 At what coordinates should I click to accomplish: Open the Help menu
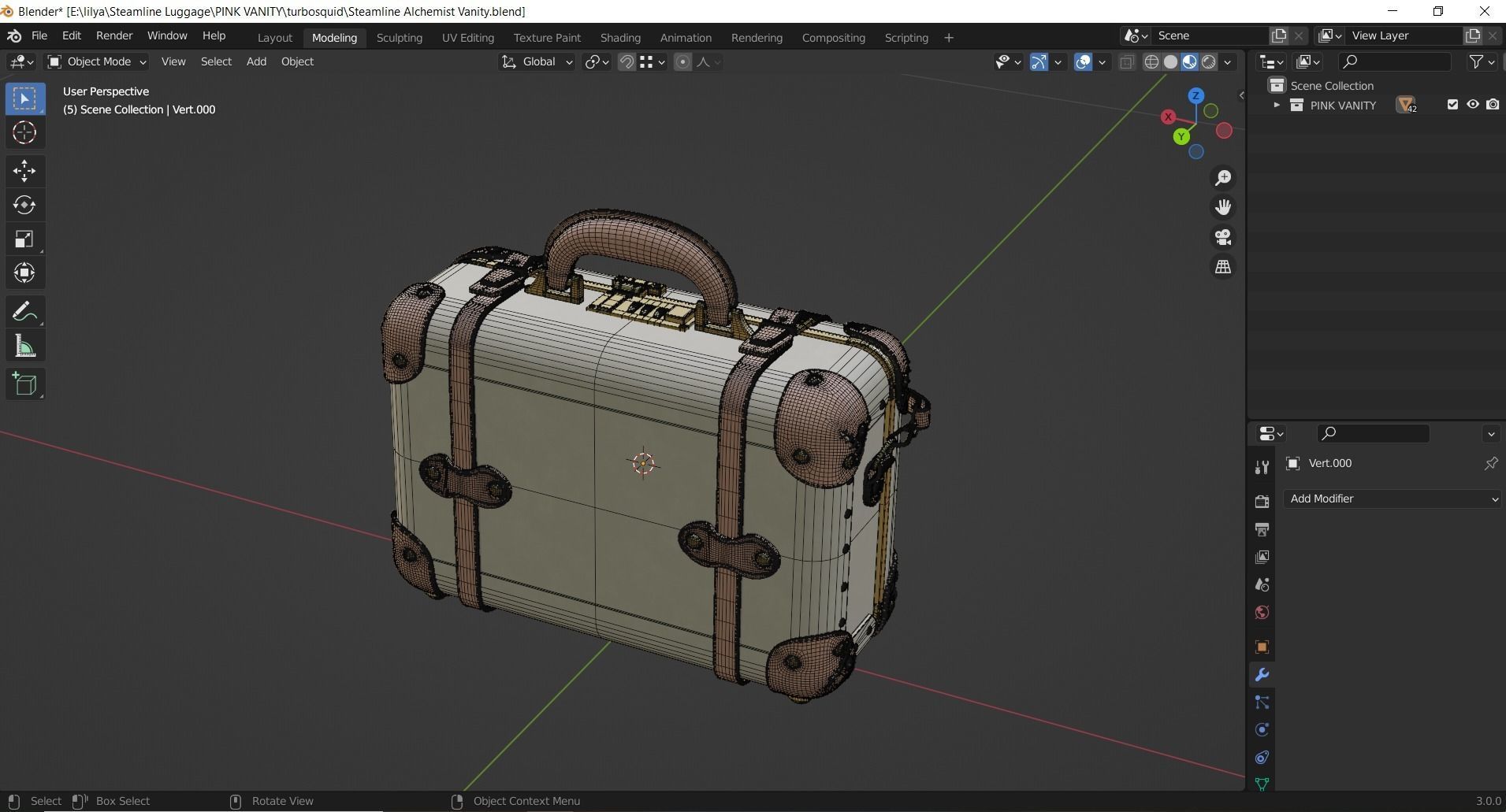point(214,36)
